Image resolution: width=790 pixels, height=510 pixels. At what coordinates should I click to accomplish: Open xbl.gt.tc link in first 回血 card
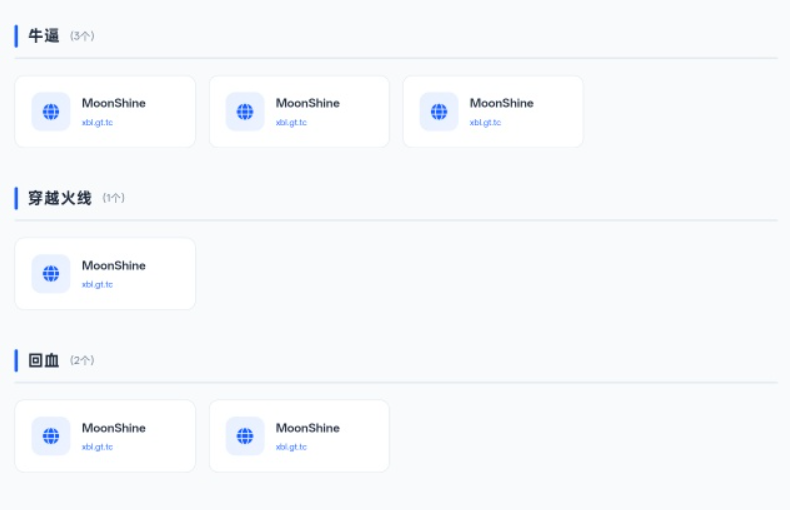(x=97, y=447)
